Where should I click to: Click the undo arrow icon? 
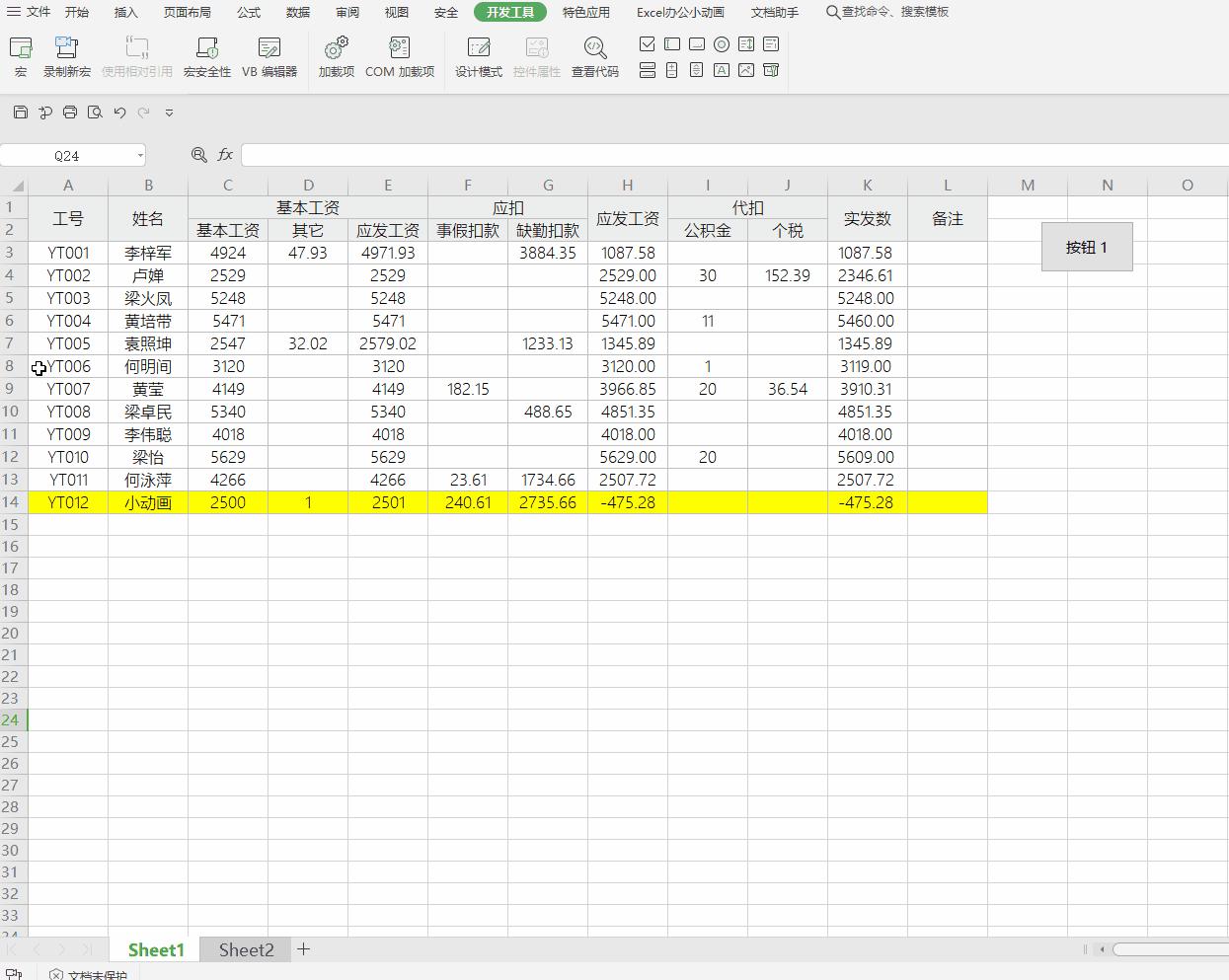119,113
